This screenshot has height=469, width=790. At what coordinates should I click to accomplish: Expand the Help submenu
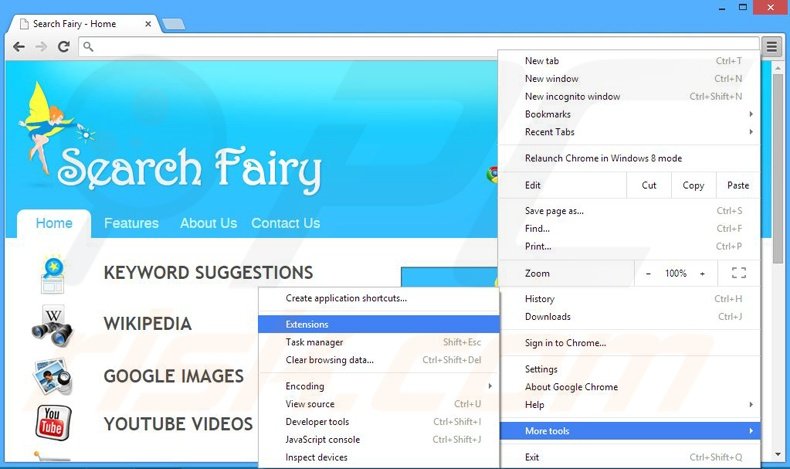click(629, 405)
